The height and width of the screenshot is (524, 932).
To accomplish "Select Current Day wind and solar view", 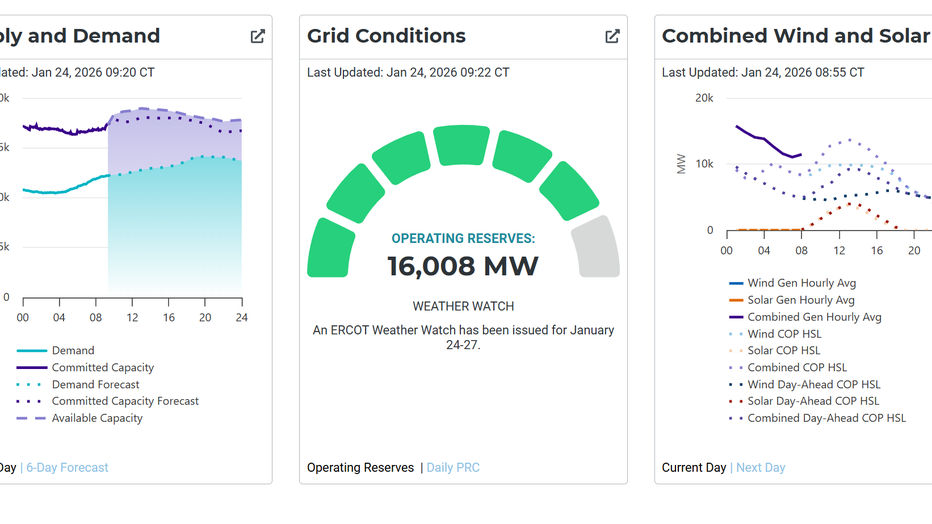I will [694, 467].
